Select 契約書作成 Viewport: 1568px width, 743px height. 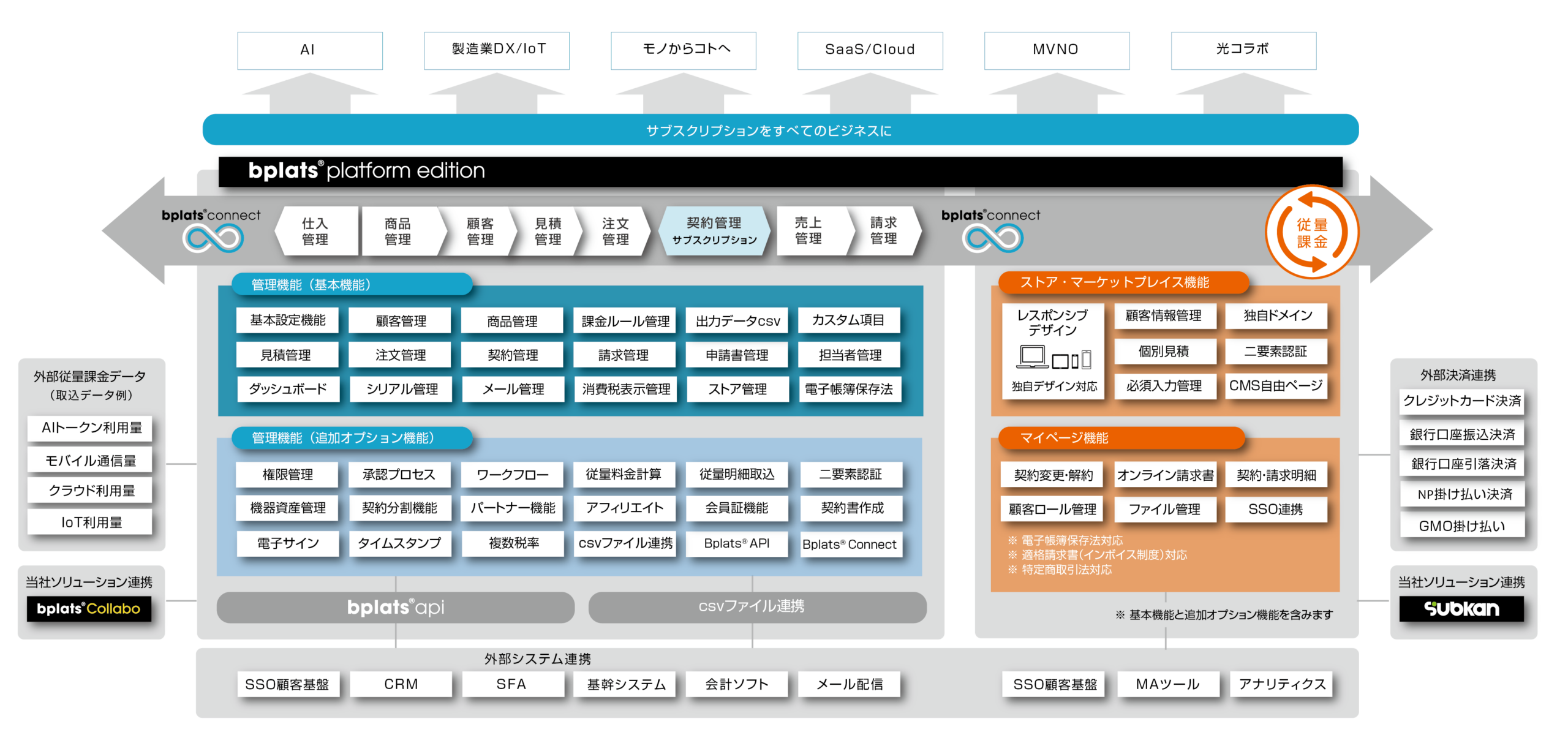pyautogui.click(x=851, y=508)
